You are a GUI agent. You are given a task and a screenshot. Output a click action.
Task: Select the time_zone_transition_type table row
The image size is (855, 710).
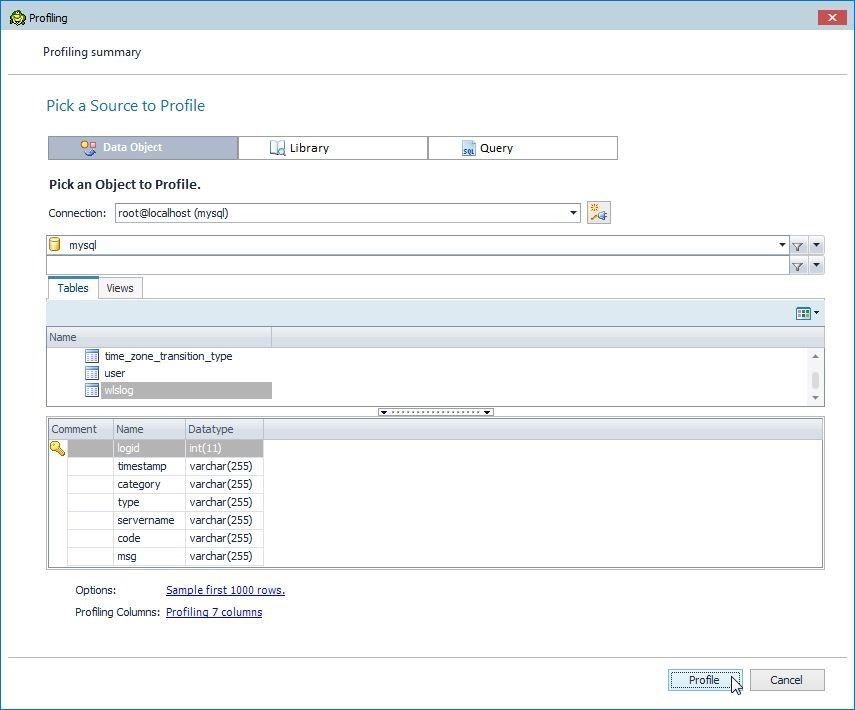[x=168, y=356]
